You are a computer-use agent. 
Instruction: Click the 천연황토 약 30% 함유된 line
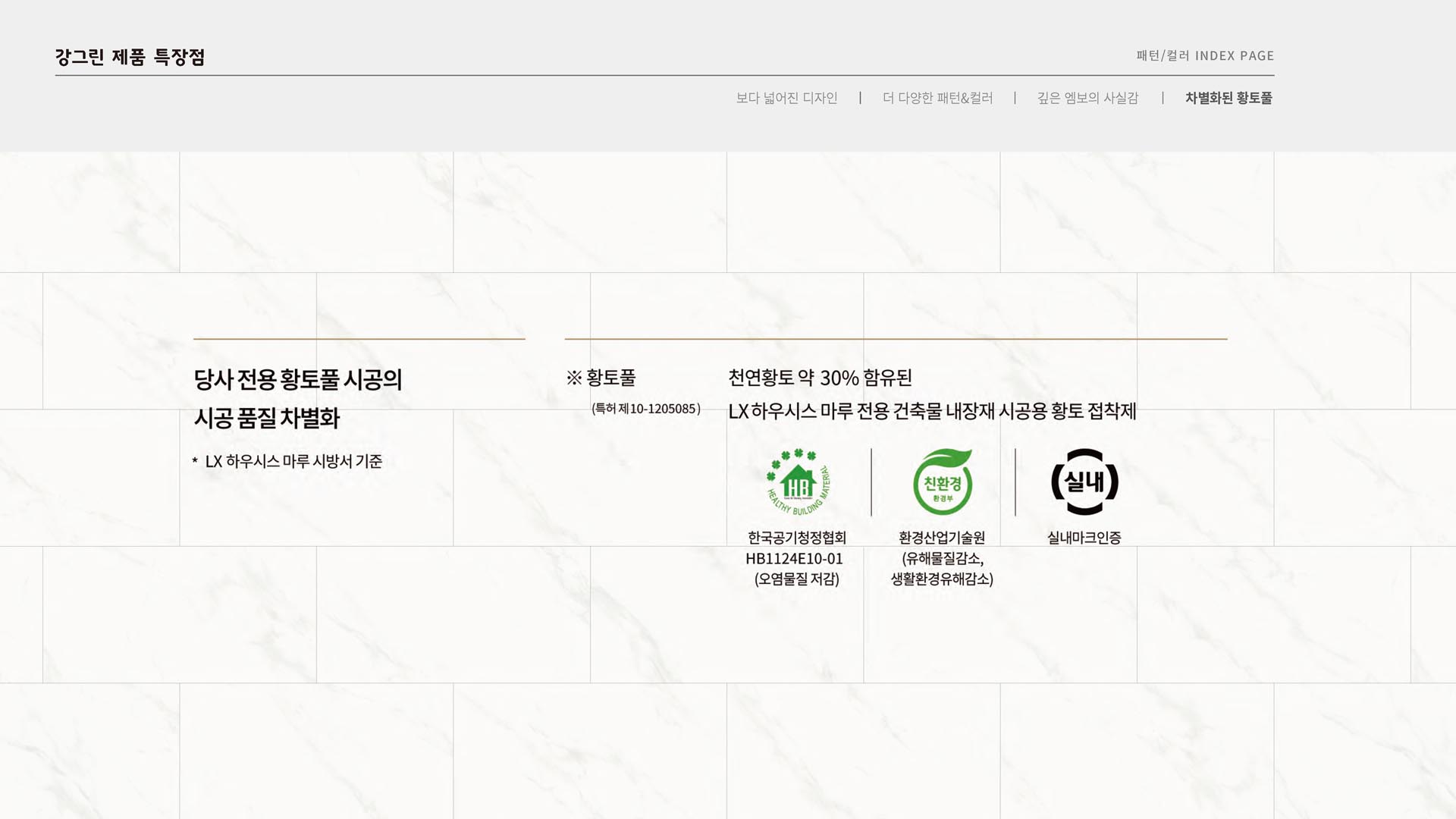[820, 378]
